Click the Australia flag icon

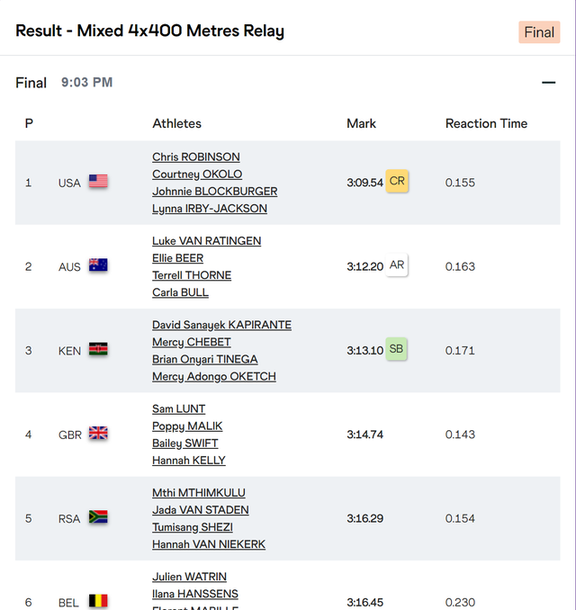click(98, 265)
